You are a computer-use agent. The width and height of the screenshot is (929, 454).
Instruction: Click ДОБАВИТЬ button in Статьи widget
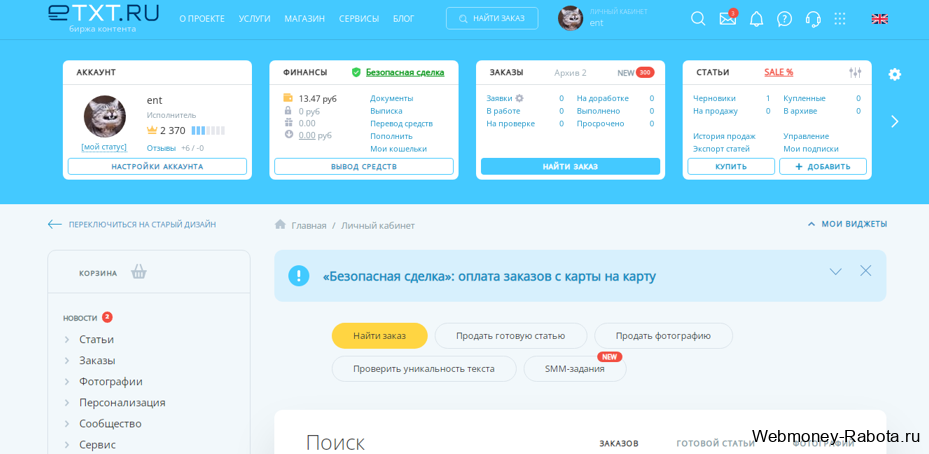(x=823, y=167)
